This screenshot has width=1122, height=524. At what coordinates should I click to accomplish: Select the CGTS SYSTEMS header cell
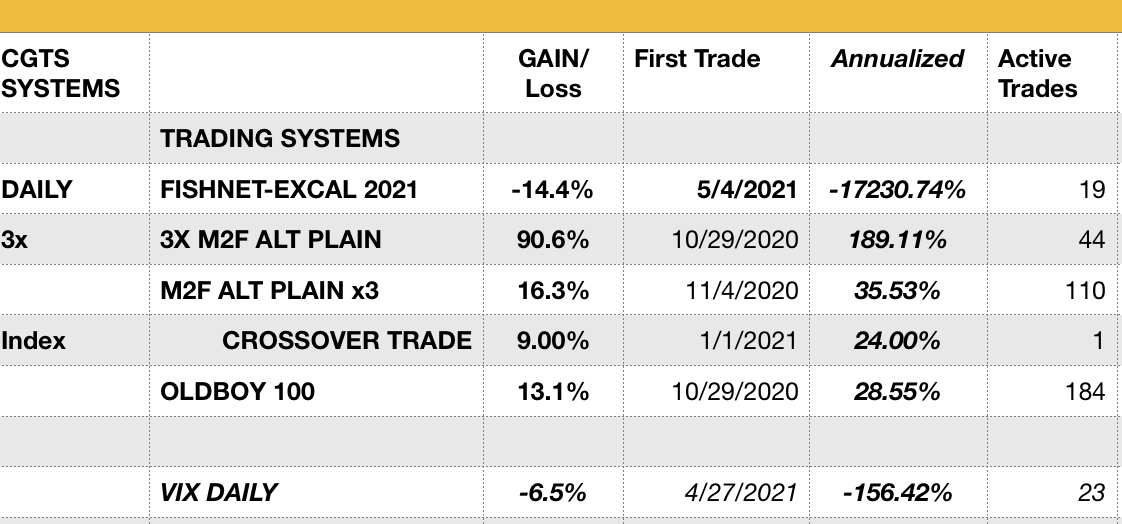60,74
